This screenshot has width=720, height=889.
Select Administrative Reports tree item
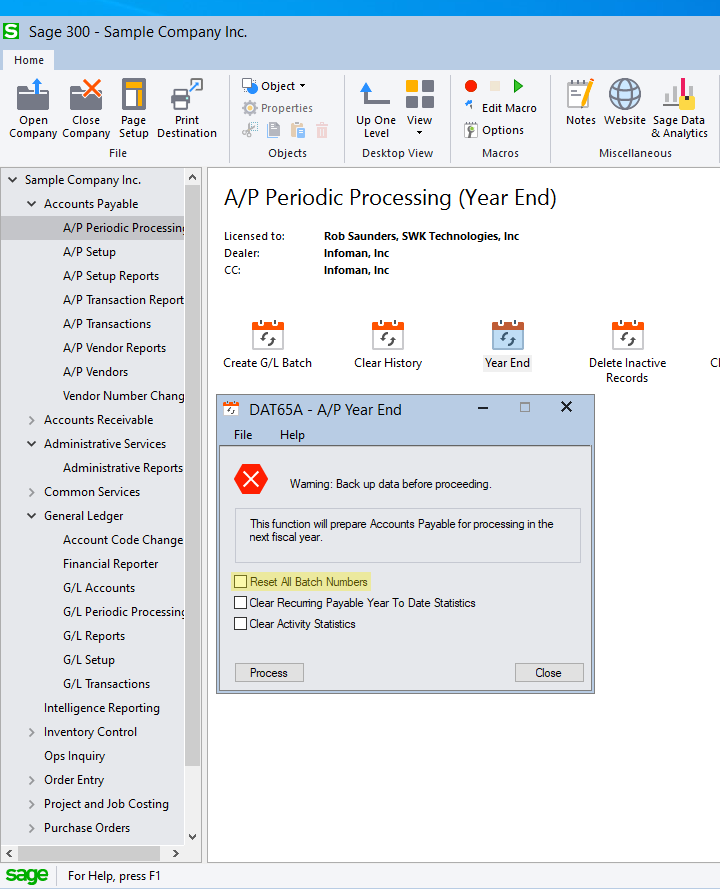[x=123, y=468]
